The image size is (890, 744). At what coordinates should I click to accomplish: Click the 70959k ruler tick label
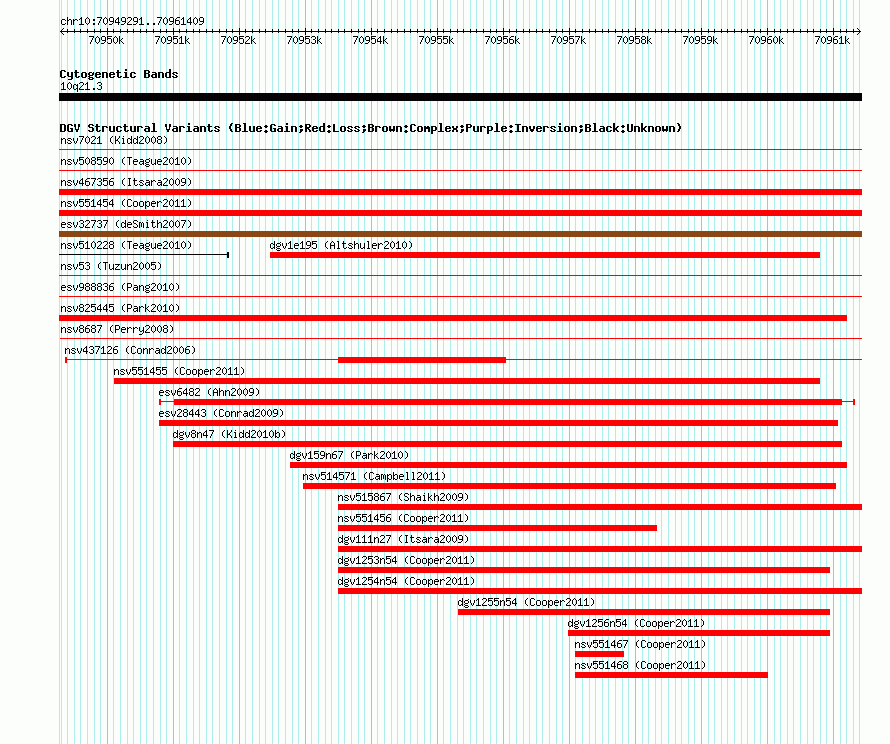[700, 40]
